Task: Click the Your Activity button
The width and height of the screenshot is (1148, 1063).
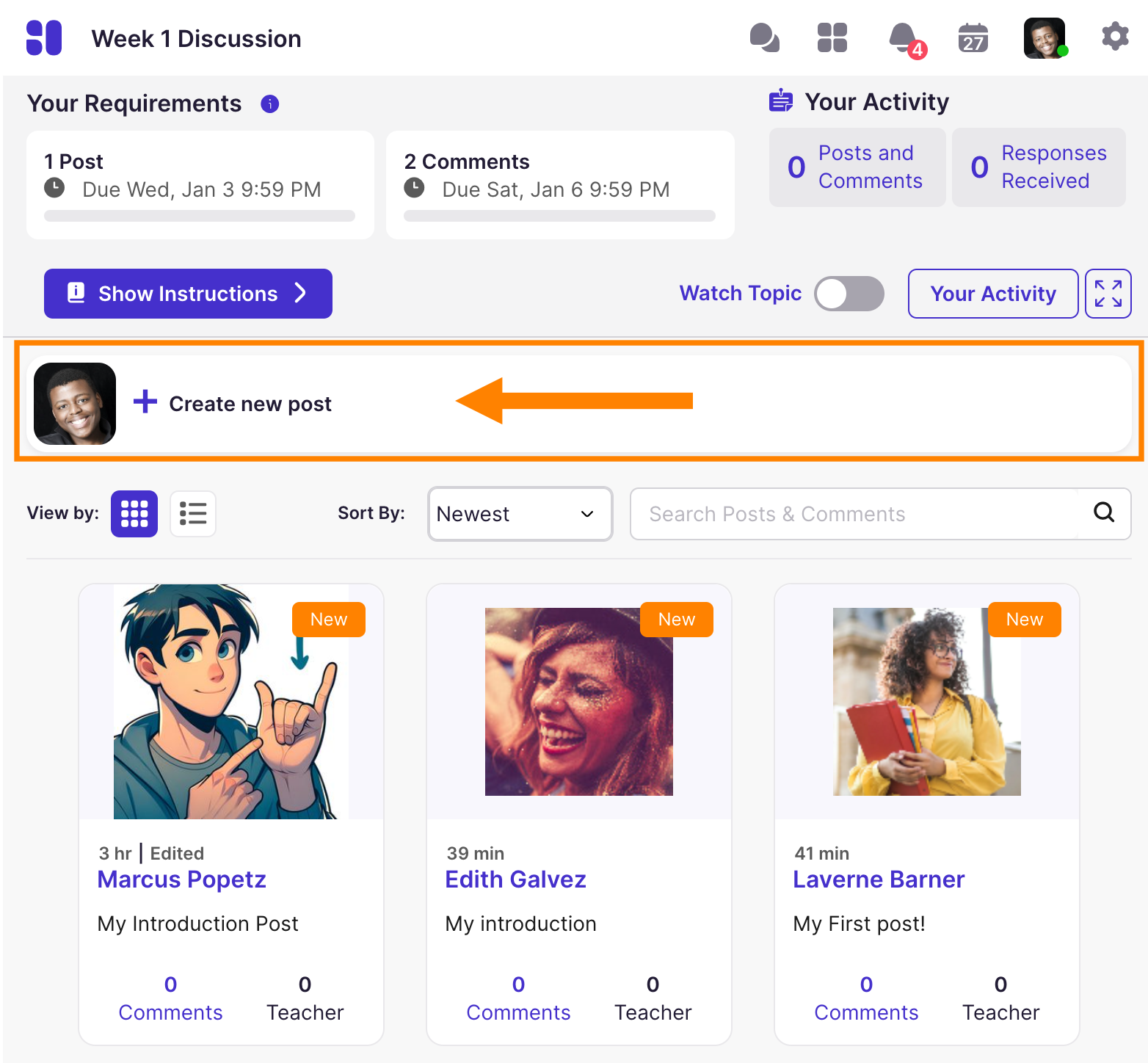Action: [x=992, y=294]
